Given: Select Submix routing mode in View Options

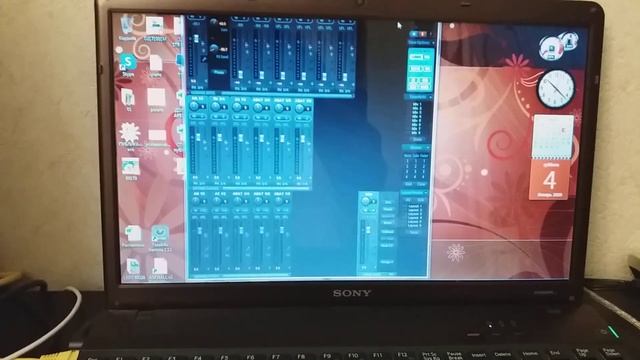Looking at the screenshot, I should pos(416,57).
